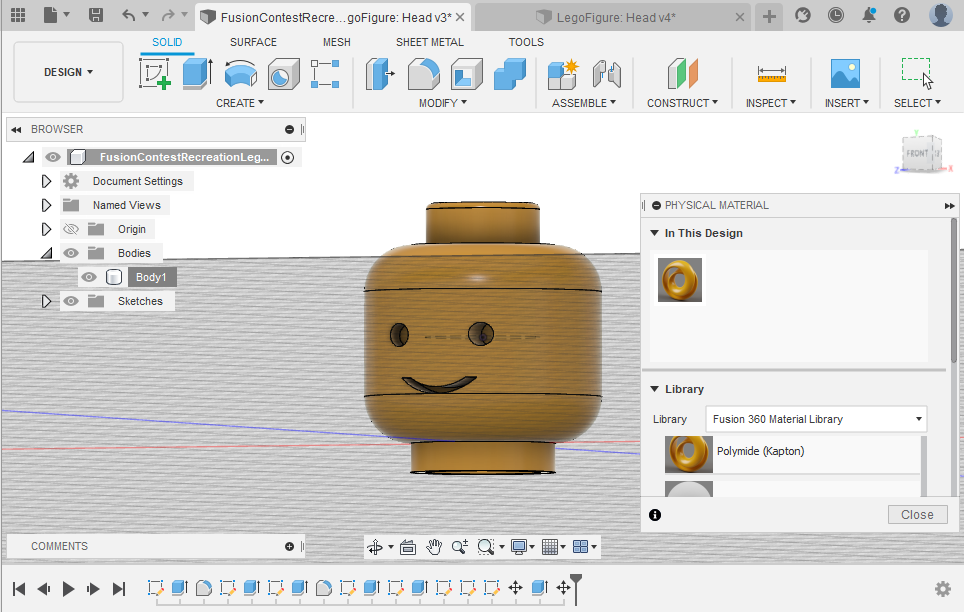
Task: Open the DESIGN workspace dropdown
Action: [68, 72]
